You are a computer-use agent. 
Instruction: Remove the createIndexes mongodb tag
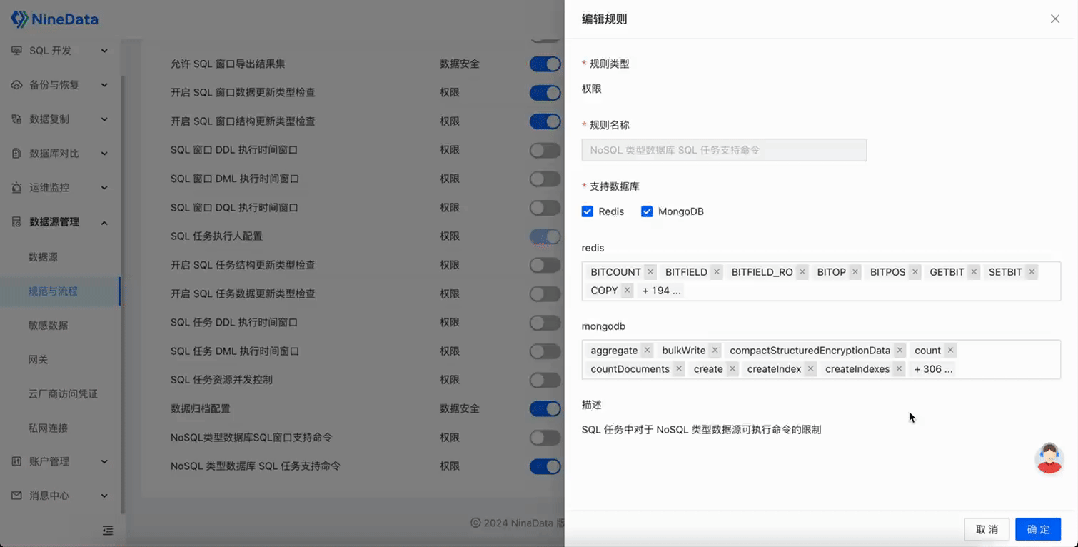click(x=899, y=369)
